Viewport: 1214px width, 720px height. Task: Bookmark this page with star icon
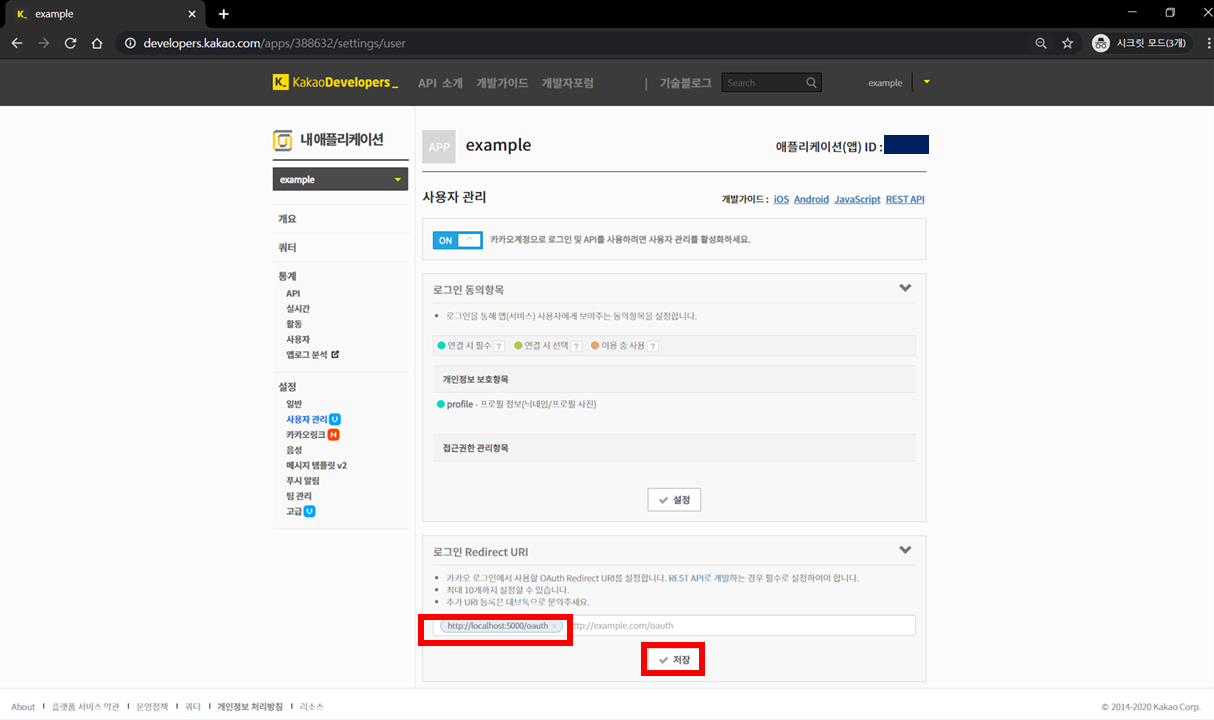click(1067, 43)
